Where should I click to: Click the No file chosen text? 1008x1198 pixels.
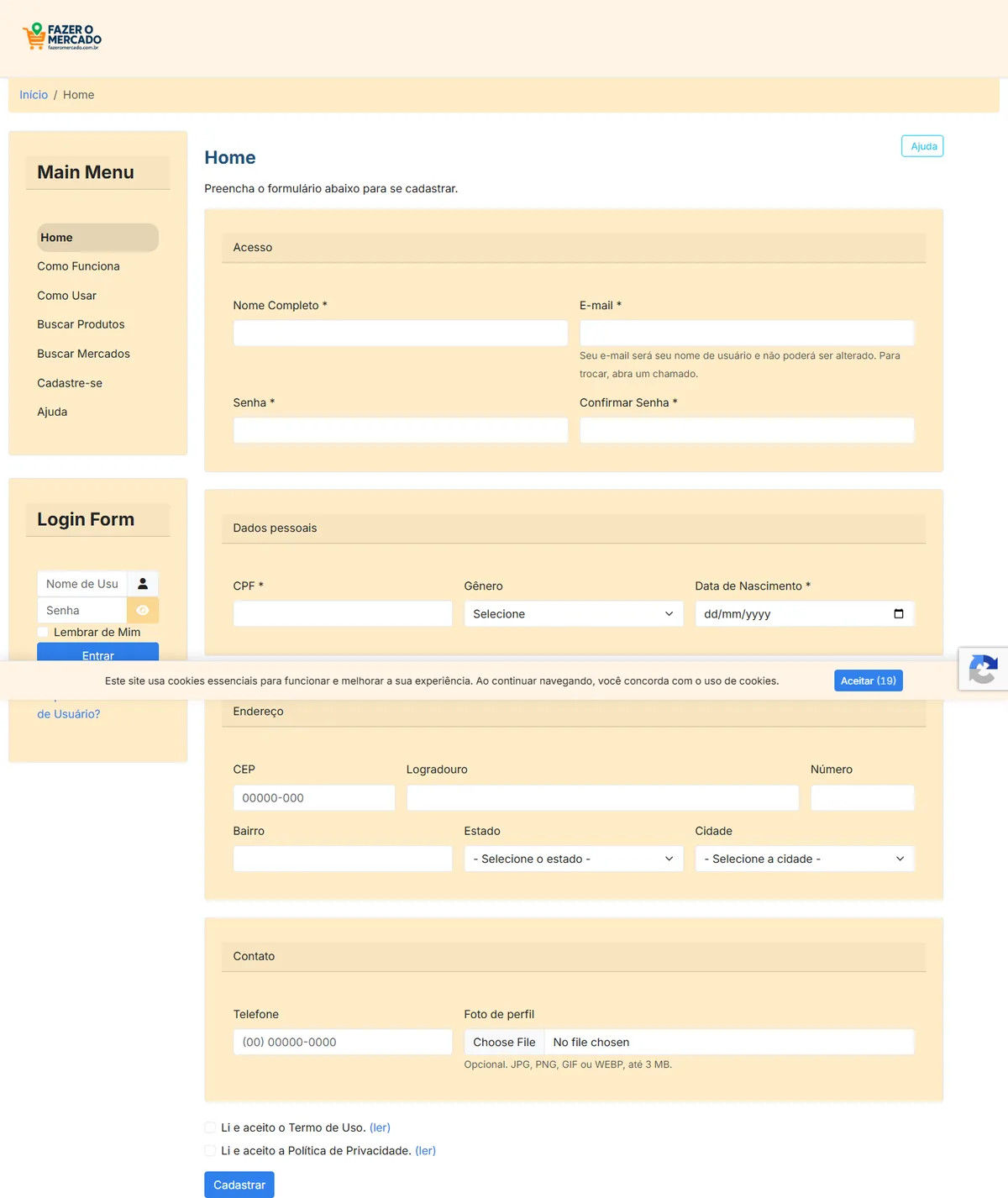click(591, 1042)
